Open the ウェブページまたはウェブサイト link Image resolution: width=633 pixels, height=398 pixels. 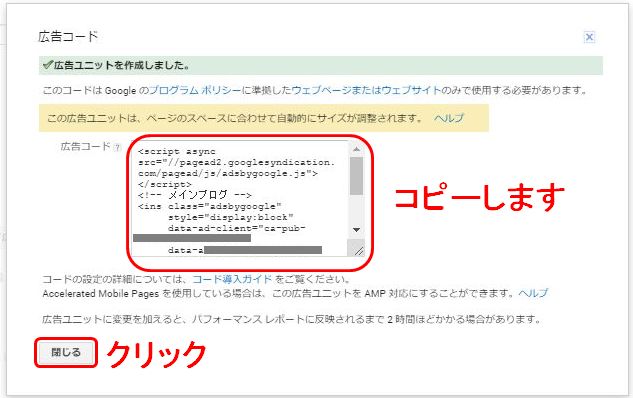coord(366,90)
